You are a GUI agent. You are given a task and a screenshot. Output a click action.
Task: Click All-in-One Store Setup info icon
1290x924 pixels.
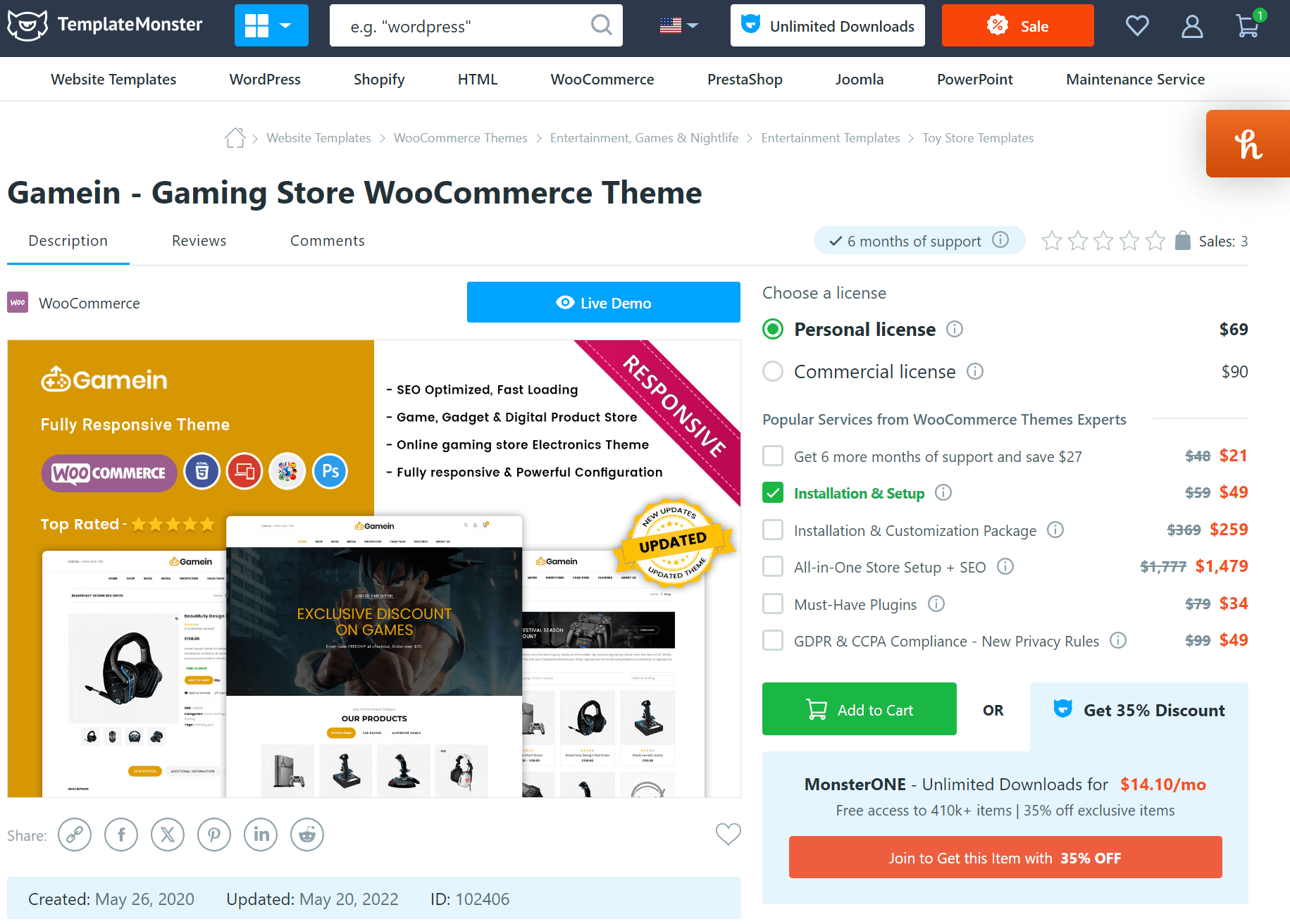click(1005, 566)
